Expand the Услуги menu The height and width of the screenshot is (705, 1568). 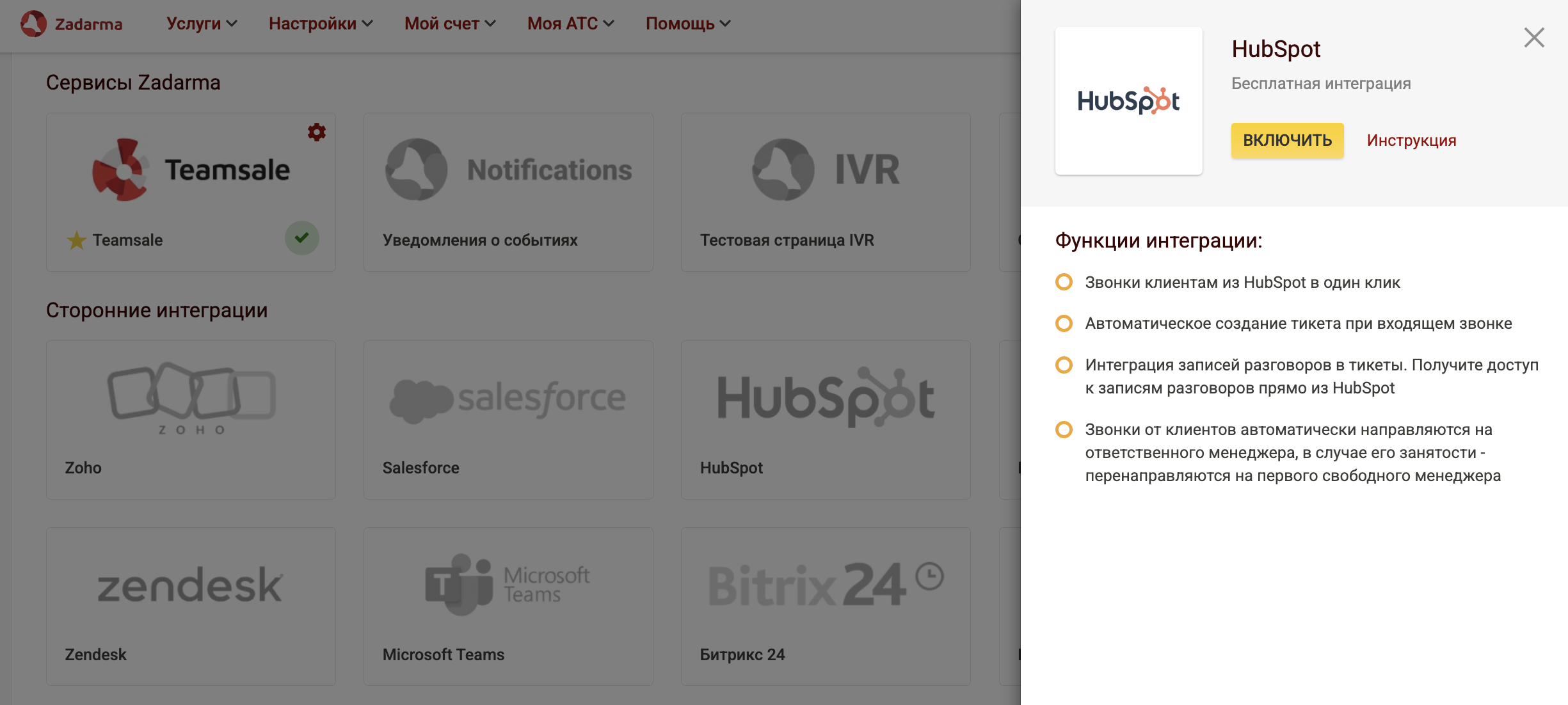(x=202, y=24)
